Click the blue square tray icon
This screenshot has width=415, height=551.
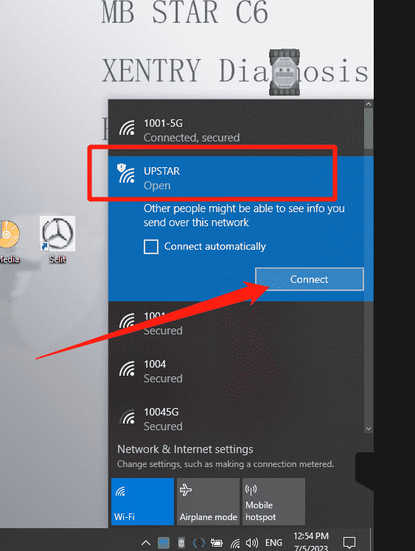(163, 543)
